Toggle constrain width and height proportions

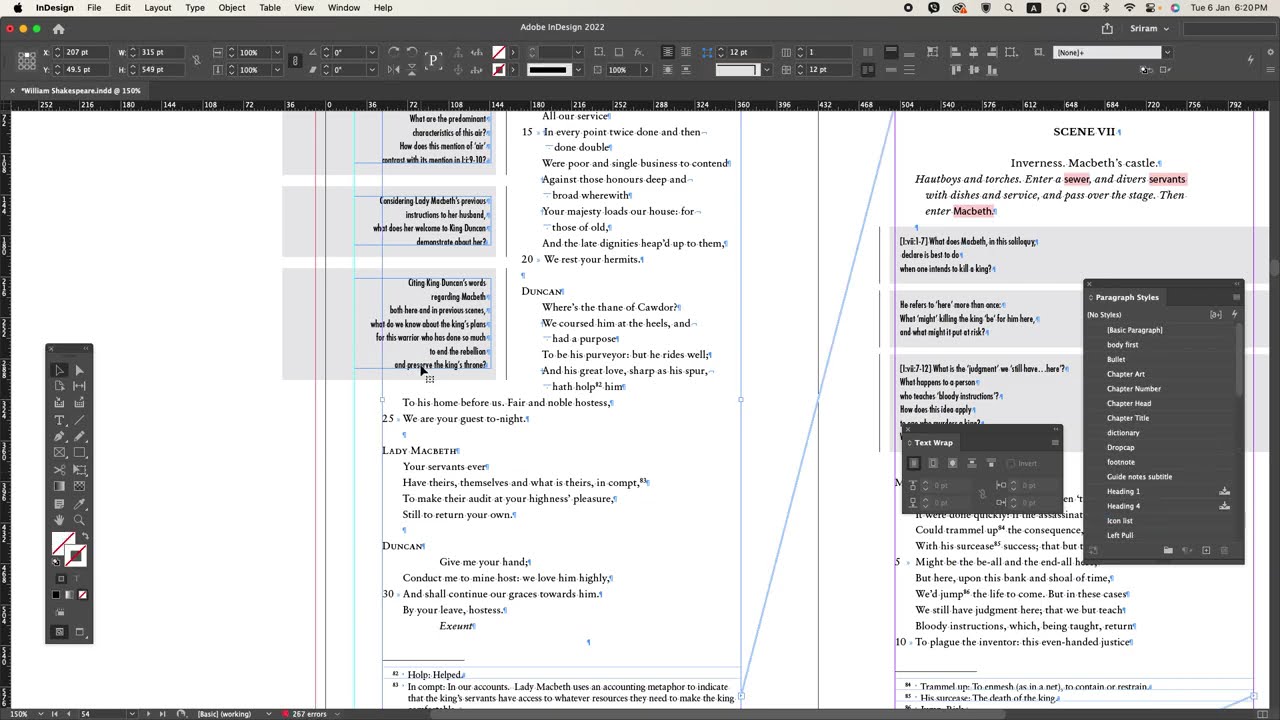[196, 61]
